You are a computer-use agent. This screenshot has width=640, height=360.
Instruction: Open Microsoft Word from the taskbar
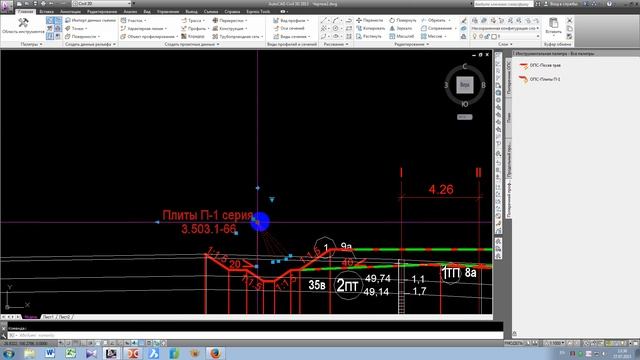[50, 353]
